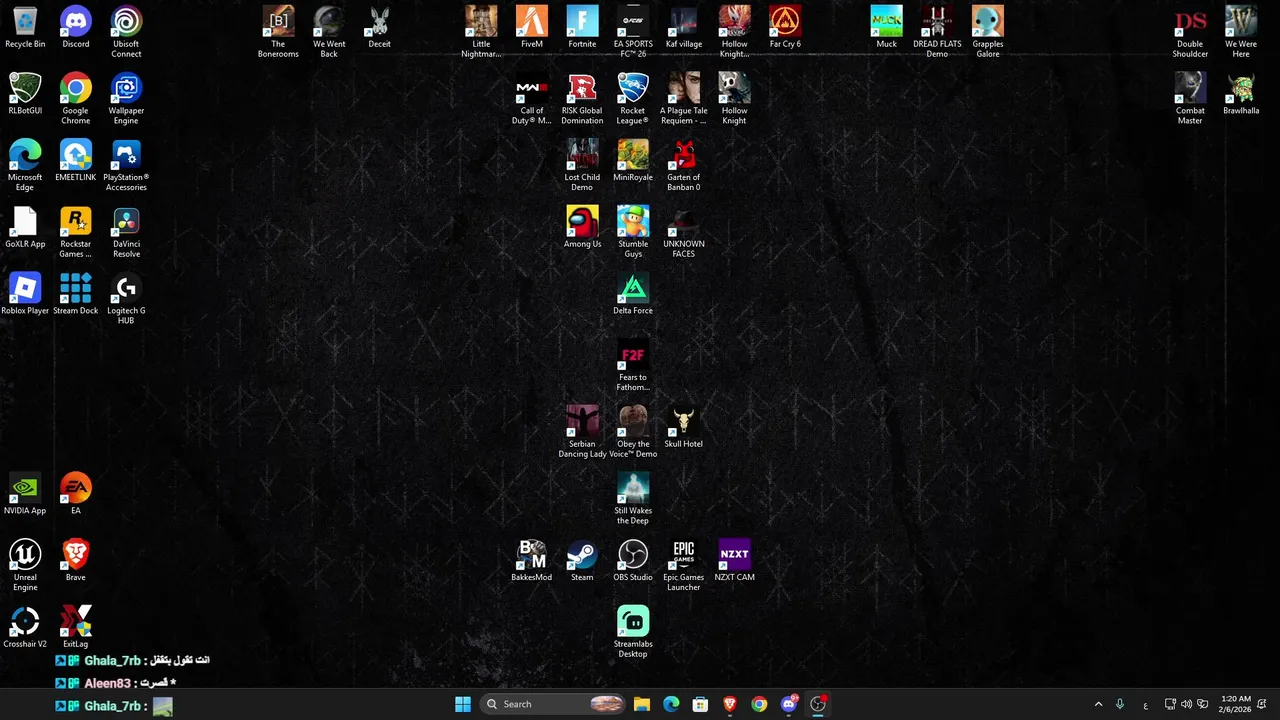Screen dimensions: 1280x720
Task: Show hidden system tray icons chevron
Action: (x=1098, y=704)
